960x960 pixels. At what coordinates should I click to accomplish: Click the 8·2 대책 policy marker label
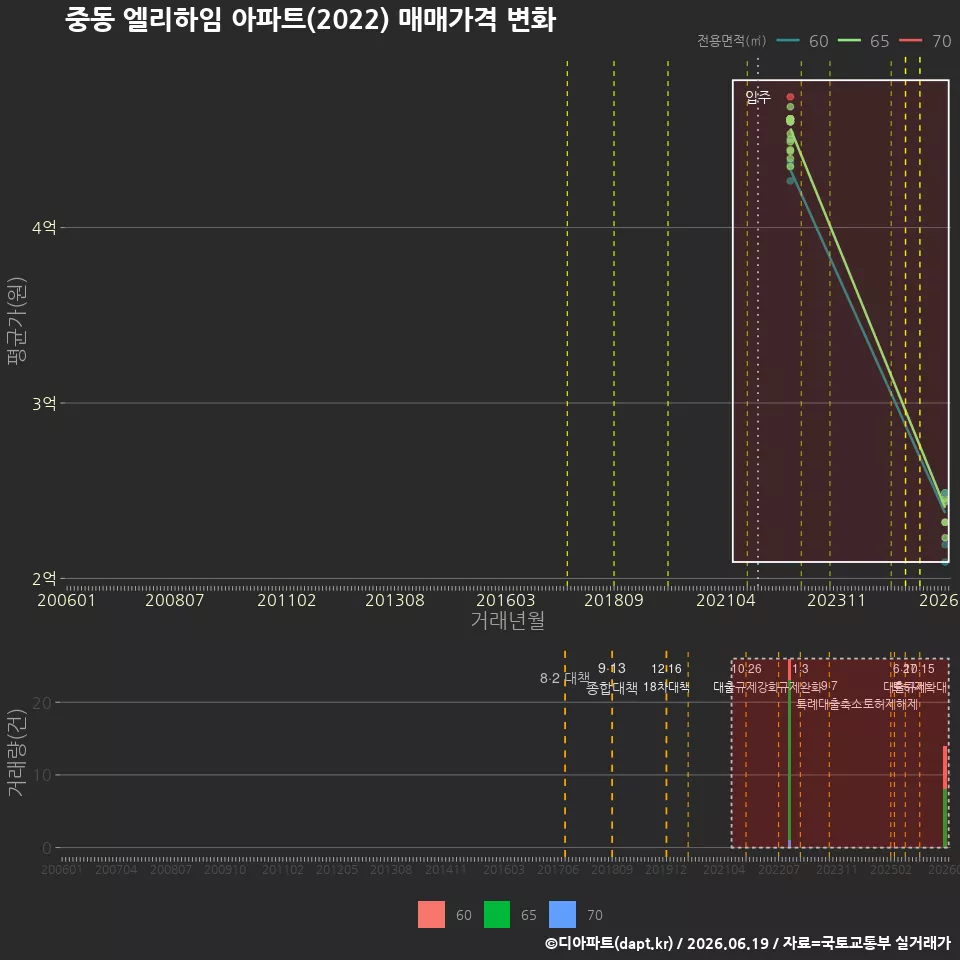(564, 678)
